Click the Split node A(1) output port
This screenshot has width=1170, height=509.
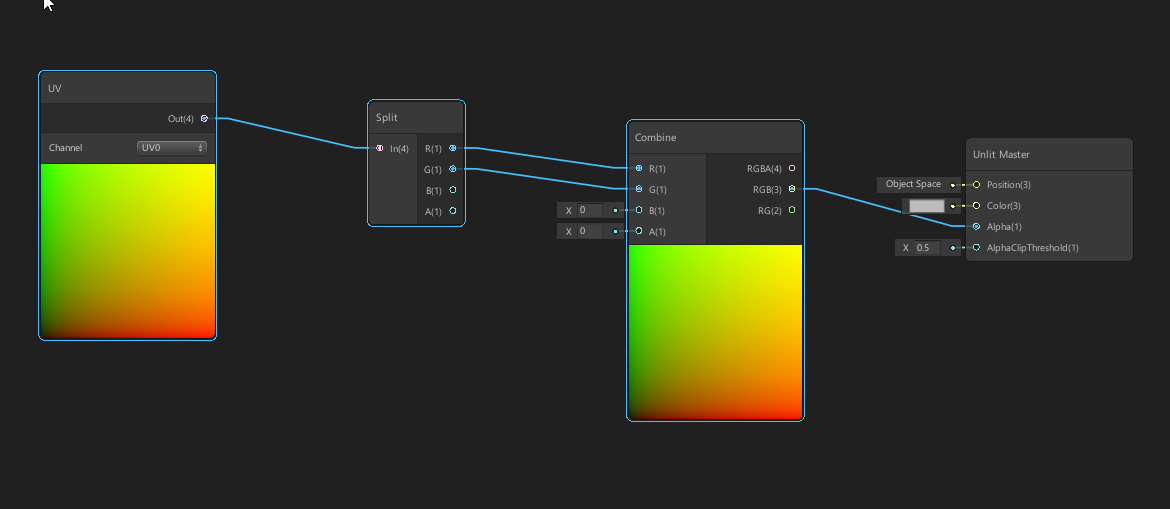(453, 211)
